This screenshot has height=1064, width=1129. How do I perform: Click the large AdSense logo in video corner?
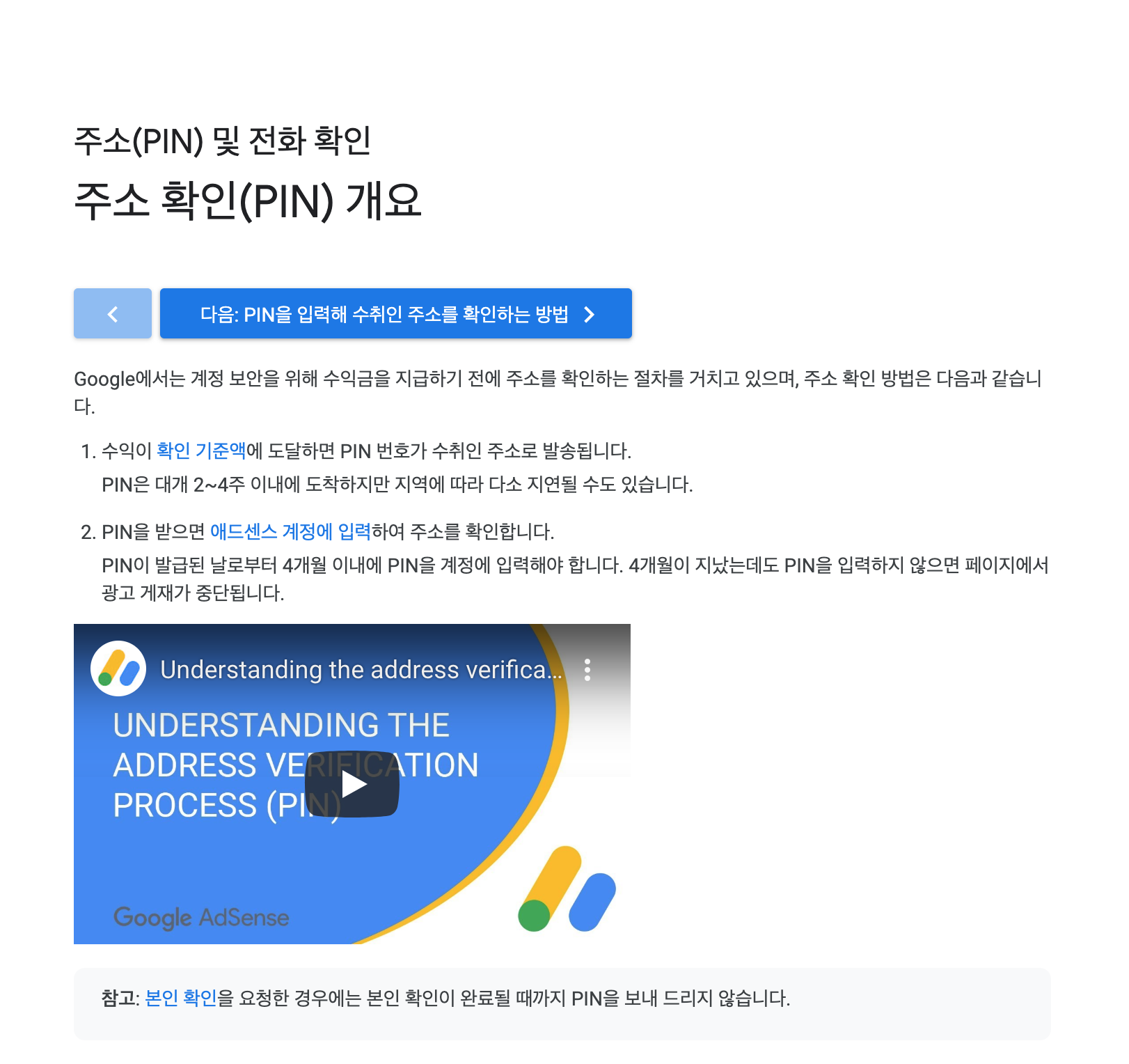click(x=567, y=889)
